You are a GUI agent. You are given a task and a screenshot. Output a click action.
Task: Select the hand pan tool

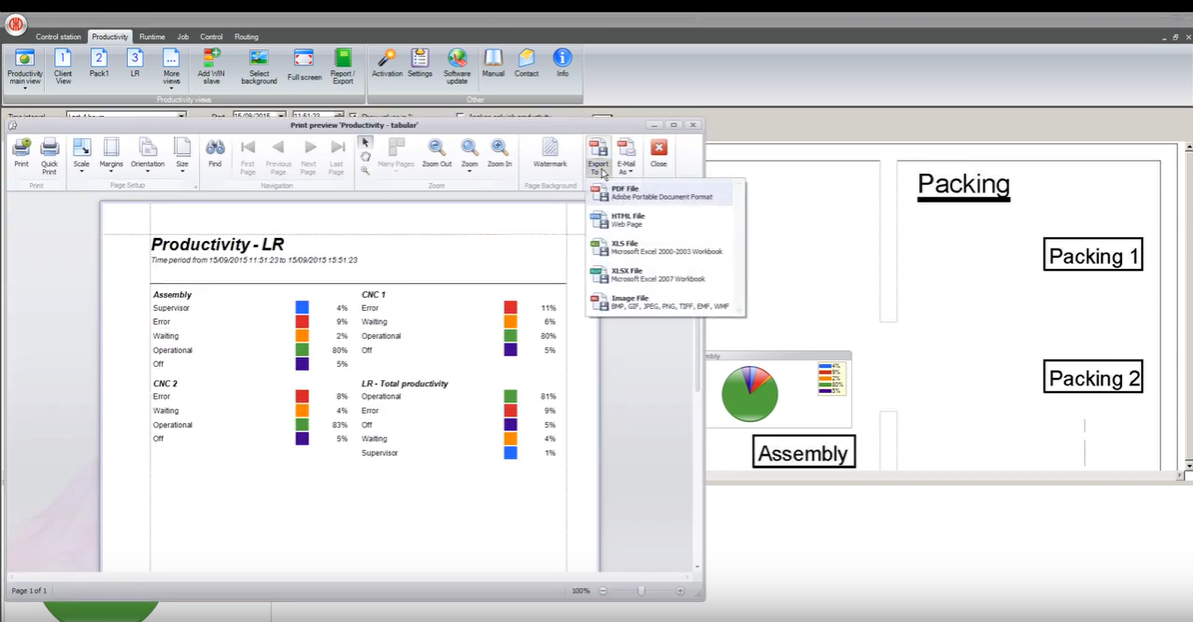click(x=365, y=156)
